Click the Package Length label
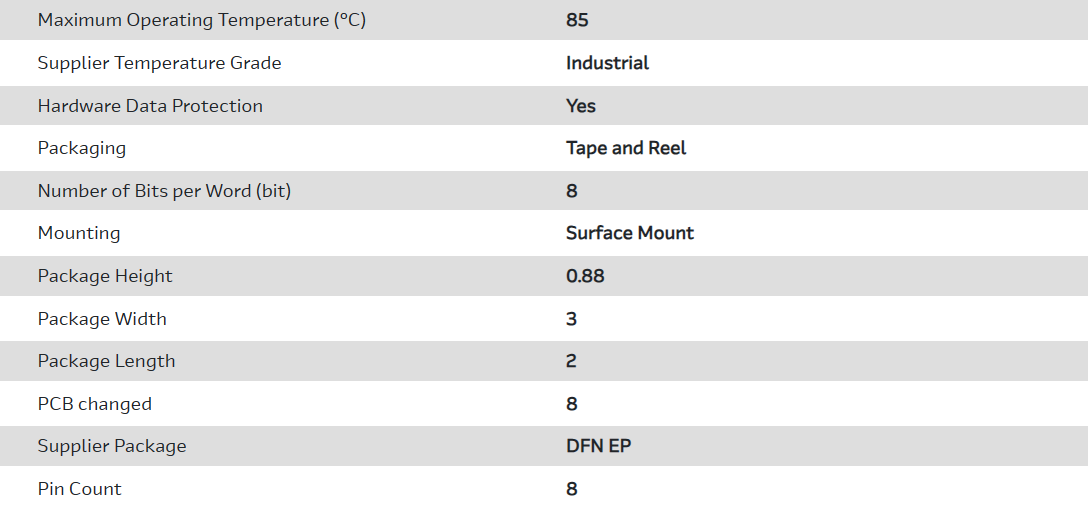 tap(106, 361)
